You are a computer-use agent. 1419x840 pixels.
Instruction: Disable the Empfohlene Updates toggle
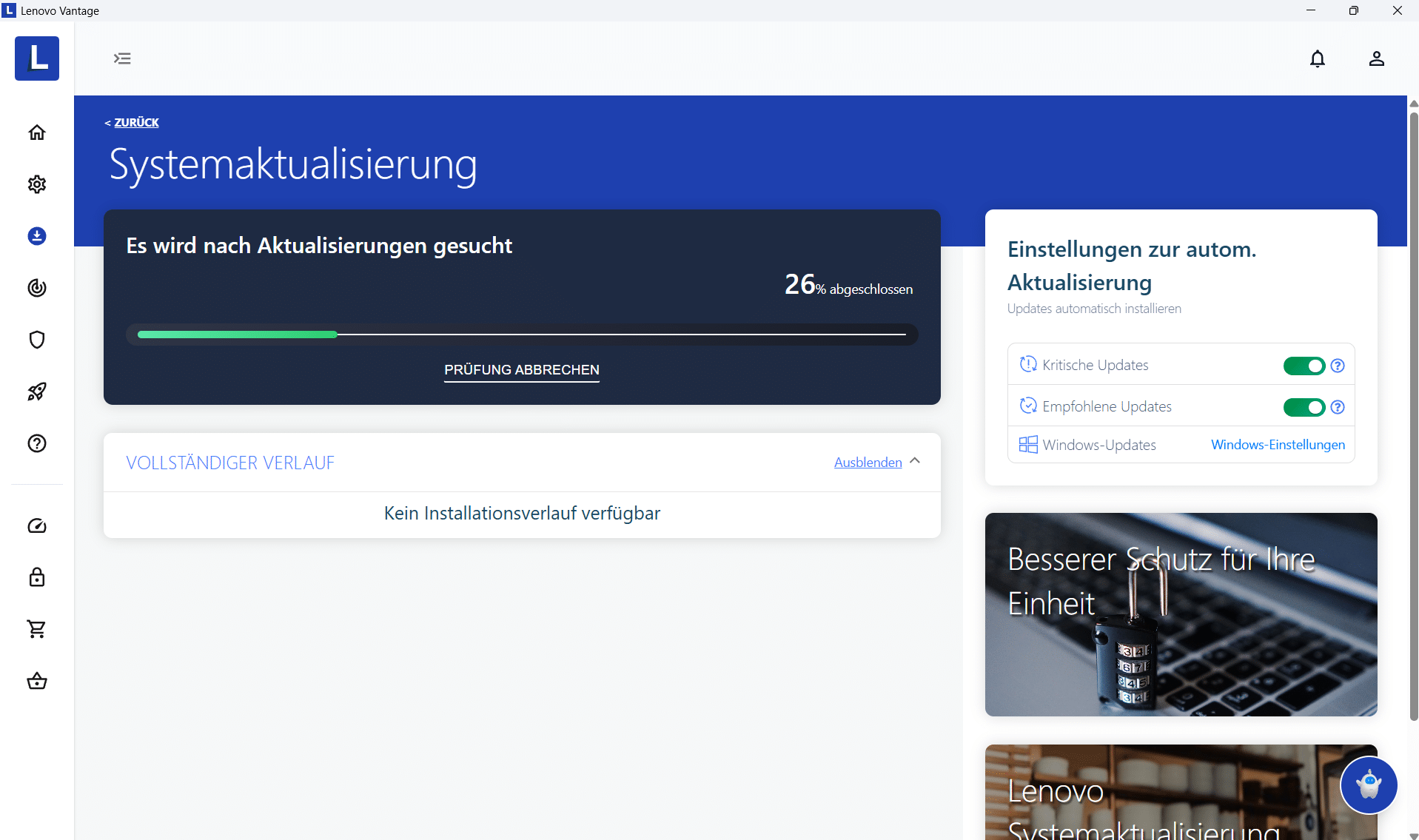[x=1304, y=407]
